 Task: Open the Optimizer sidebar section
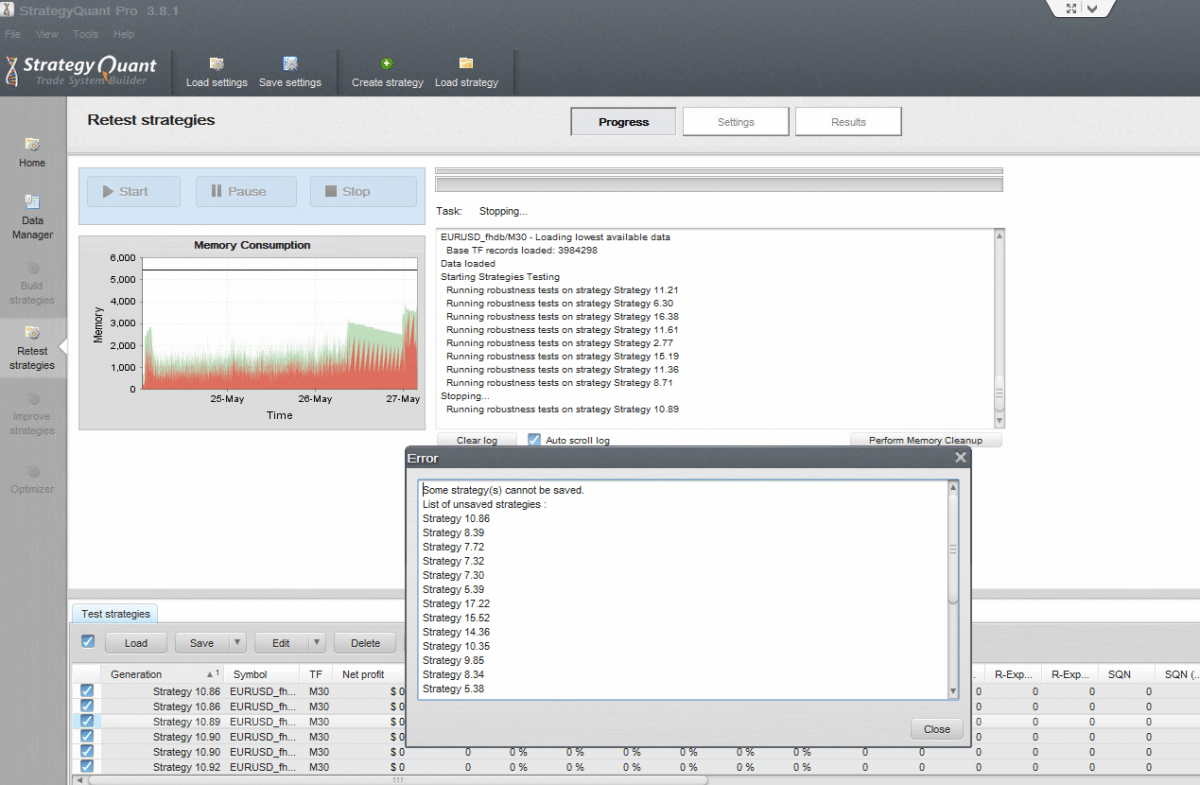click(32, 479)
